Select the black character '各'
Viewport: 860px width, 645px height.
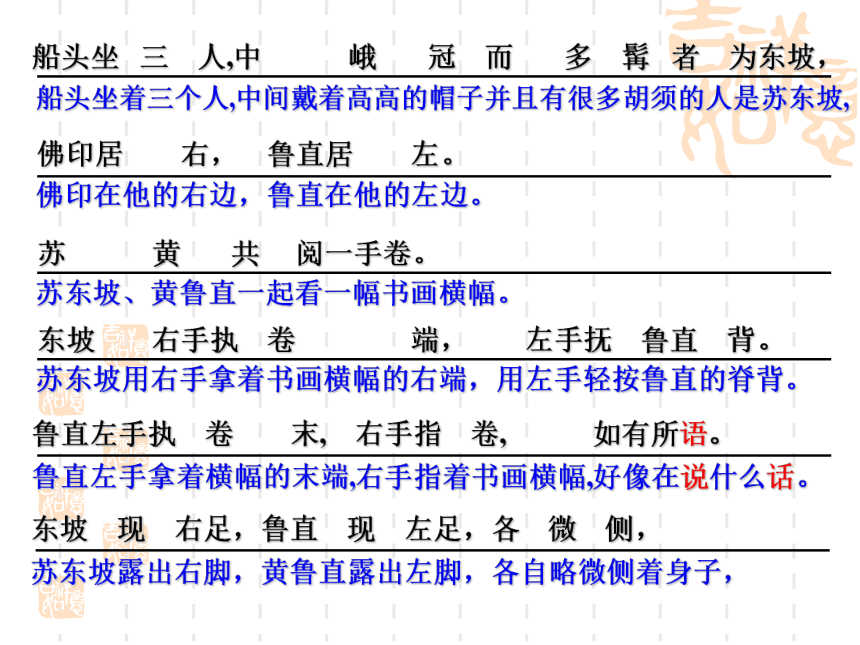pos(506,529)
